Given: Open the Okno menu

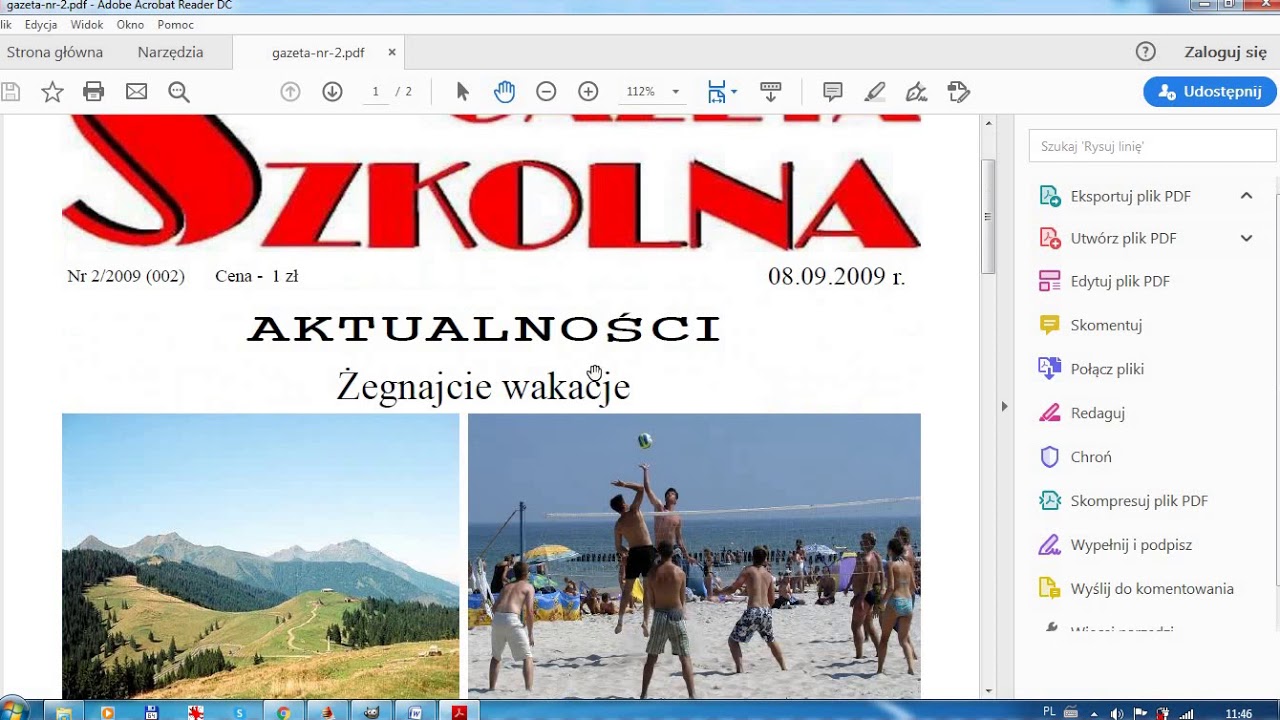Looking at the screenshot, I should click(130, 24).
